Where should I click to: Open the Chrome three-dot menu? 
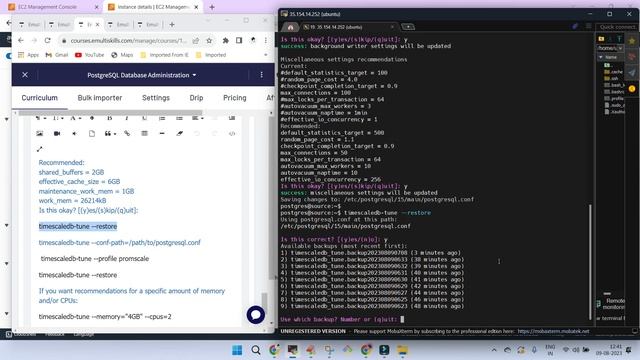coord(266,40)
